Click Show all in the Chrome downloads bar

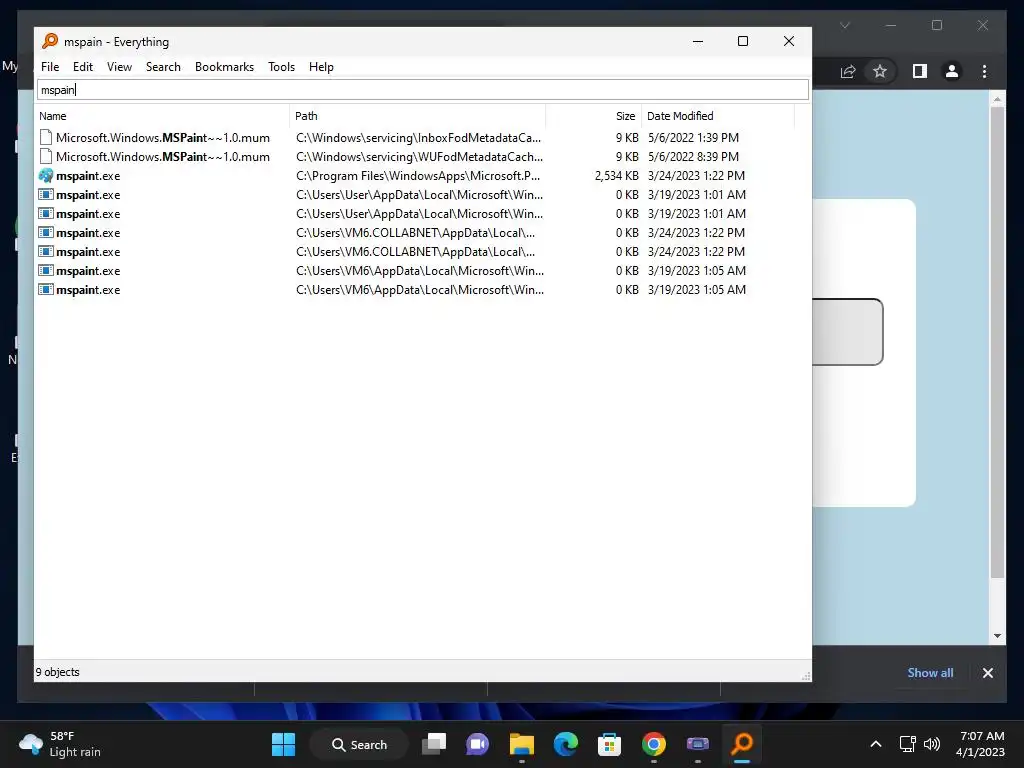930,673
